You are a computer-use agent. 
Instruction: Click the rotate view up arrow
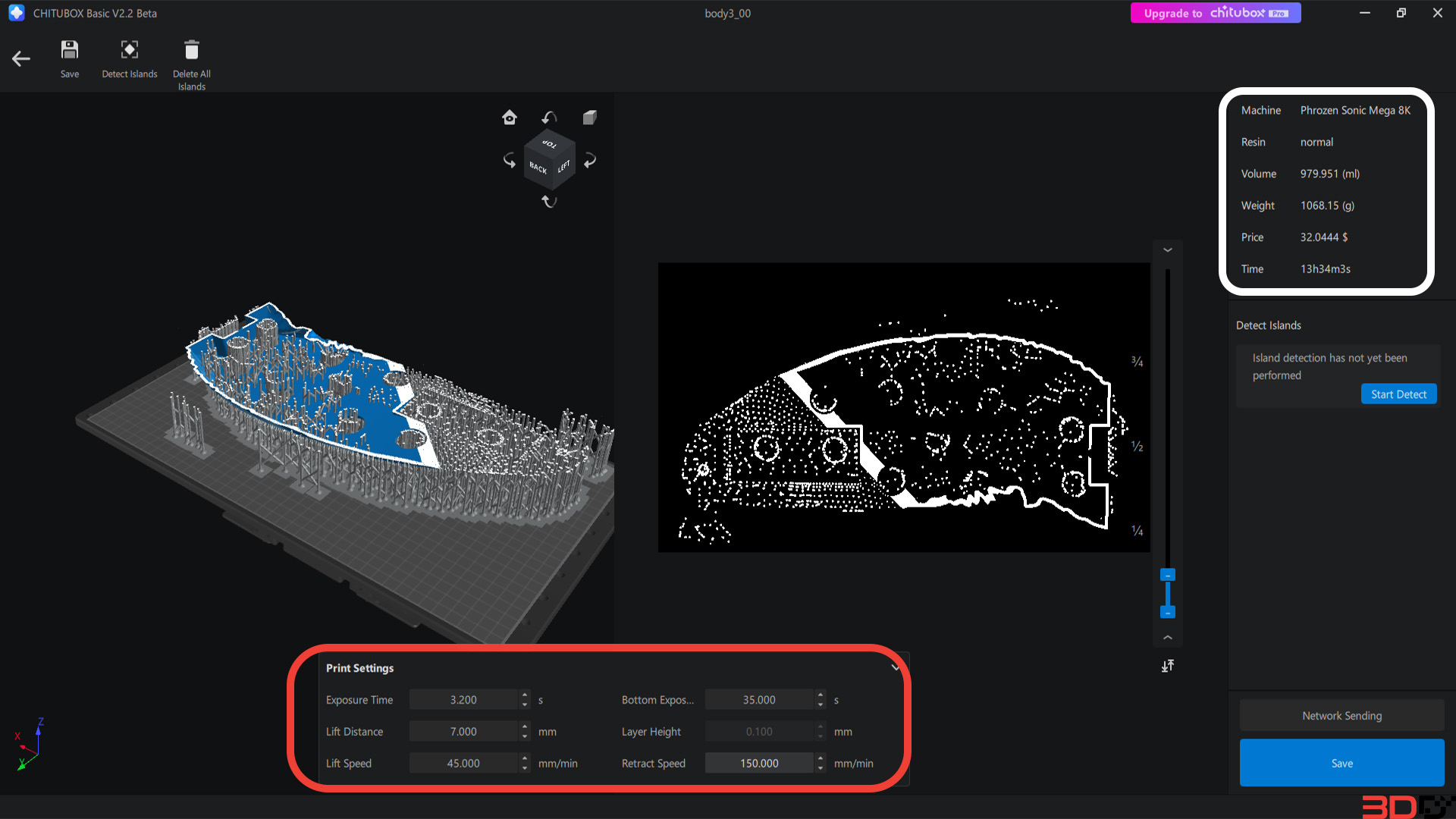tap(549, 117)
